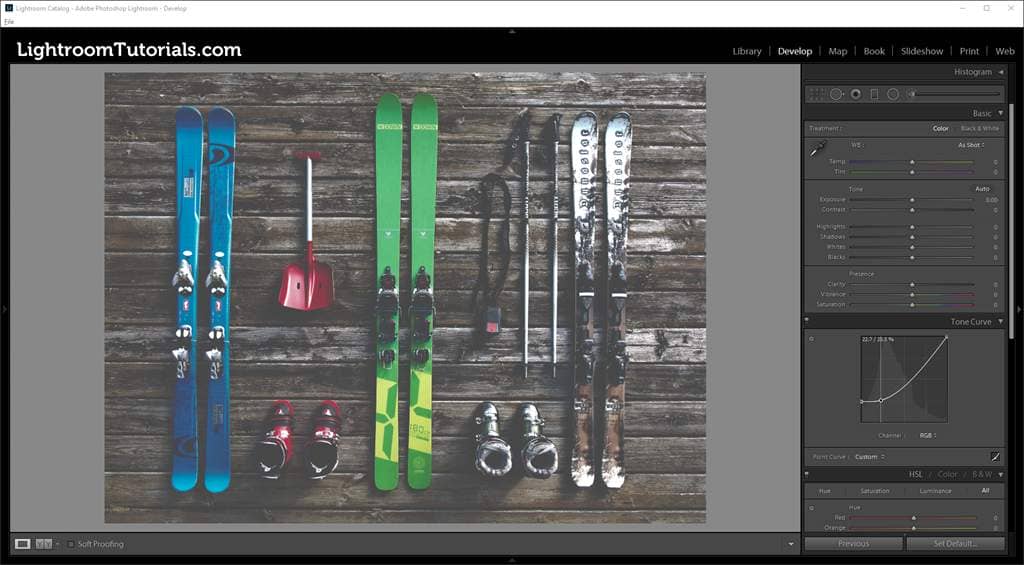
Task: Click the Previous button
Action: coord(853,544)
